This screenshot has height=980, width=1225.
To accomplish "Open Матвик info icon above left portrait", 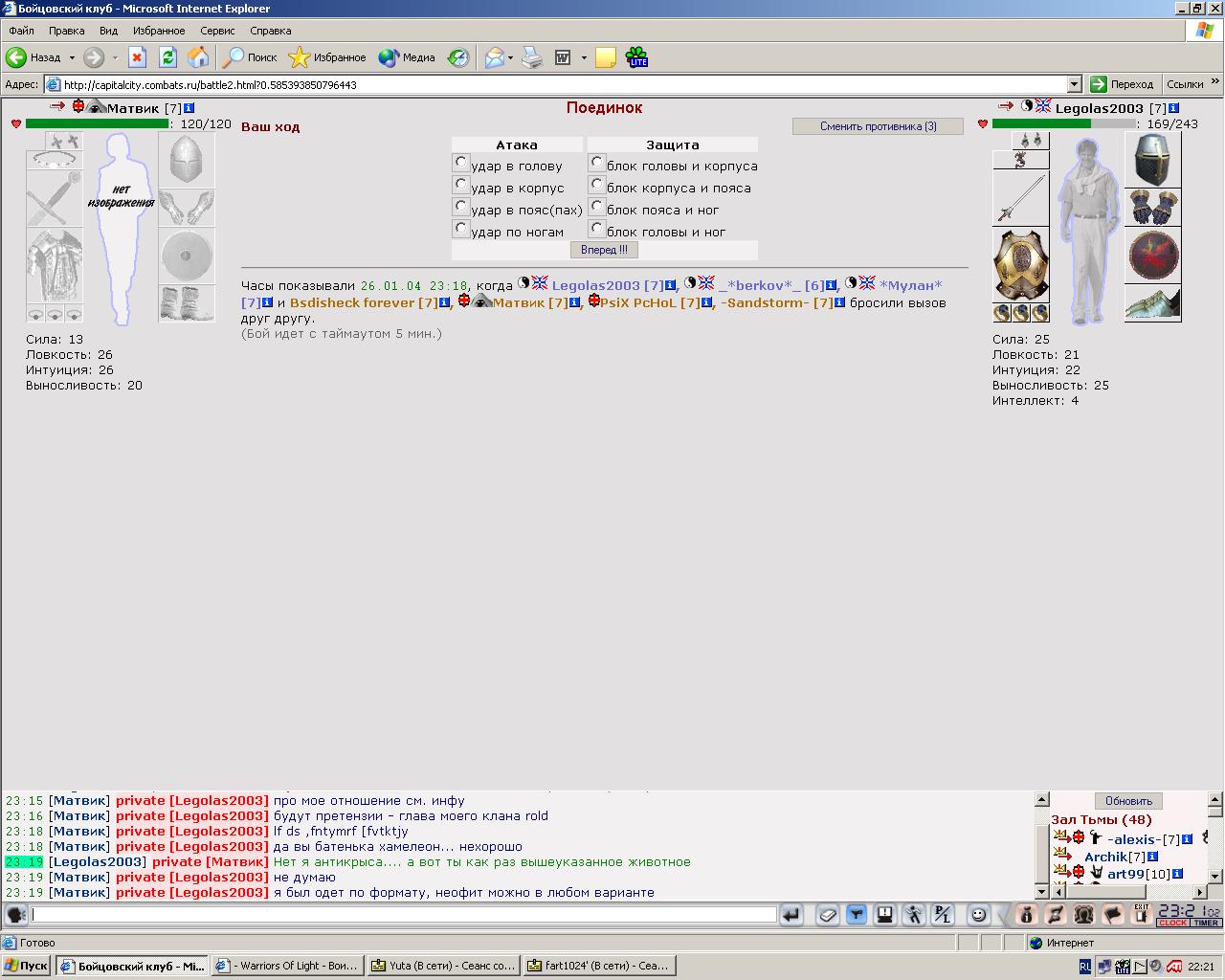I will (189, 108).
